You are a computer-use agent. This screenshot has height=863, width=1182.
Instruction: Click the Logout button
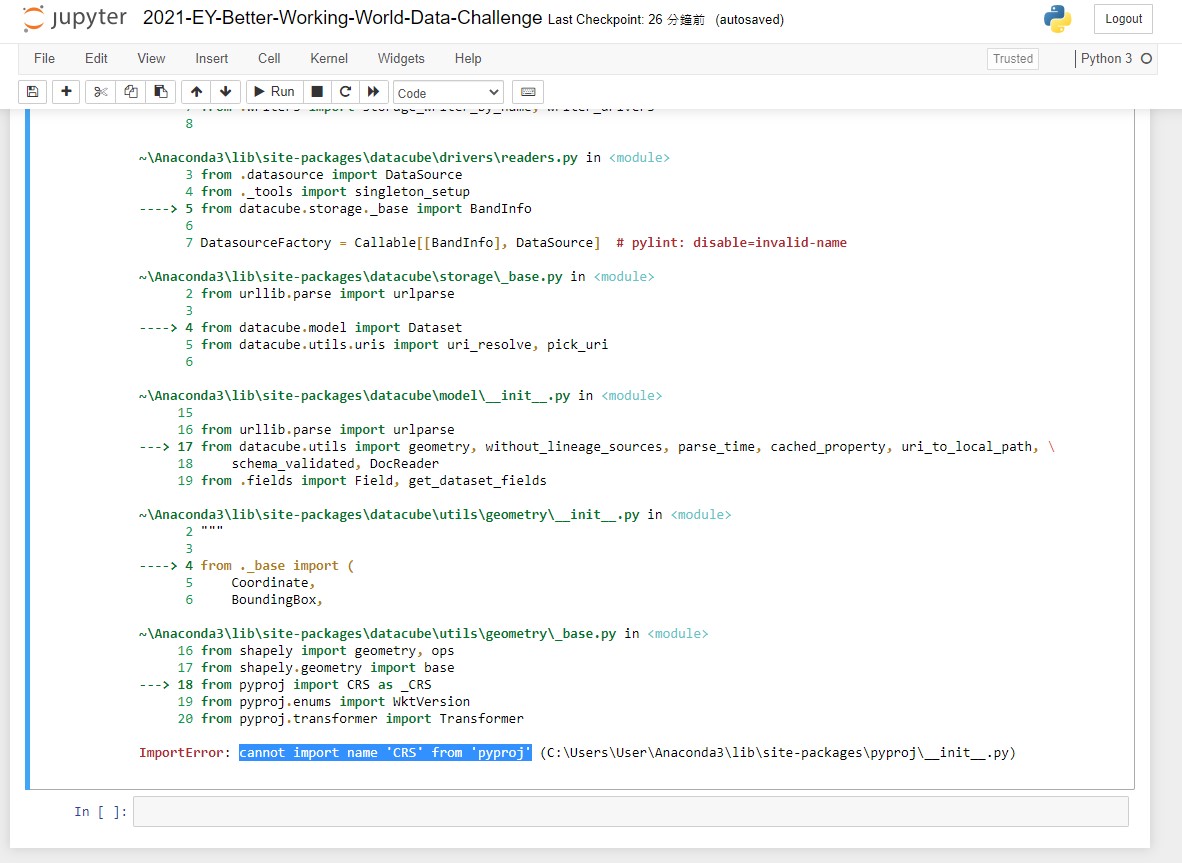(x=1123, y=19)
